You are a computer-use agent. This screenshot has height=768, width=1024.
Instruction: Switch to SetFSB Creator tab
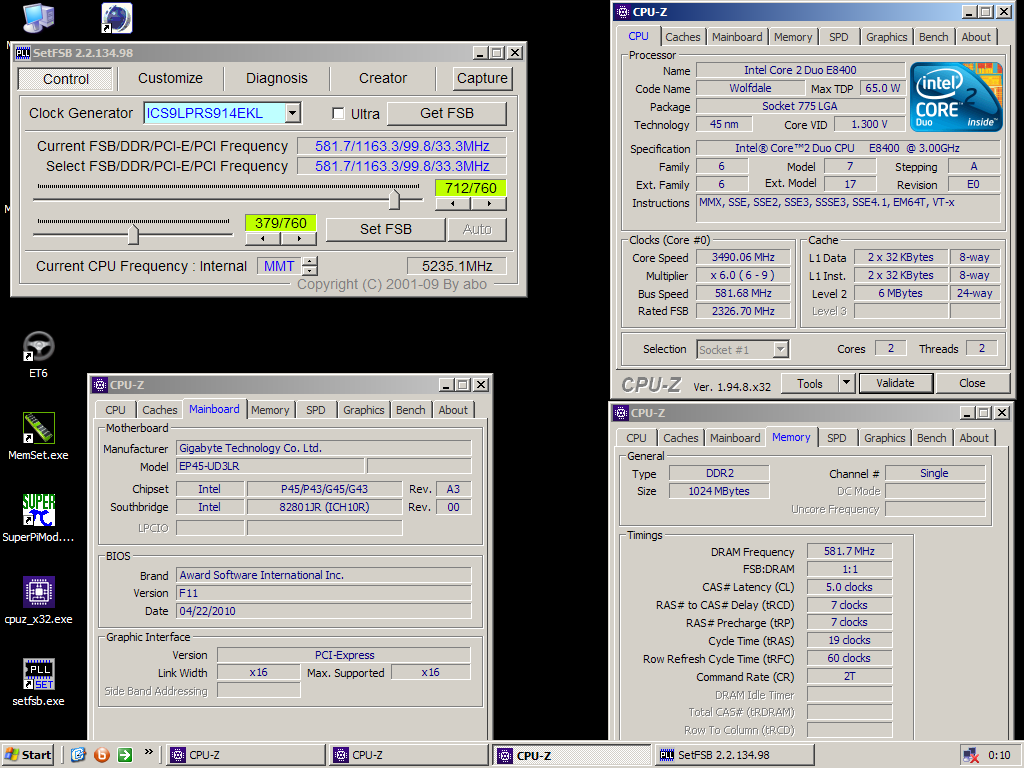click(383, 78)
